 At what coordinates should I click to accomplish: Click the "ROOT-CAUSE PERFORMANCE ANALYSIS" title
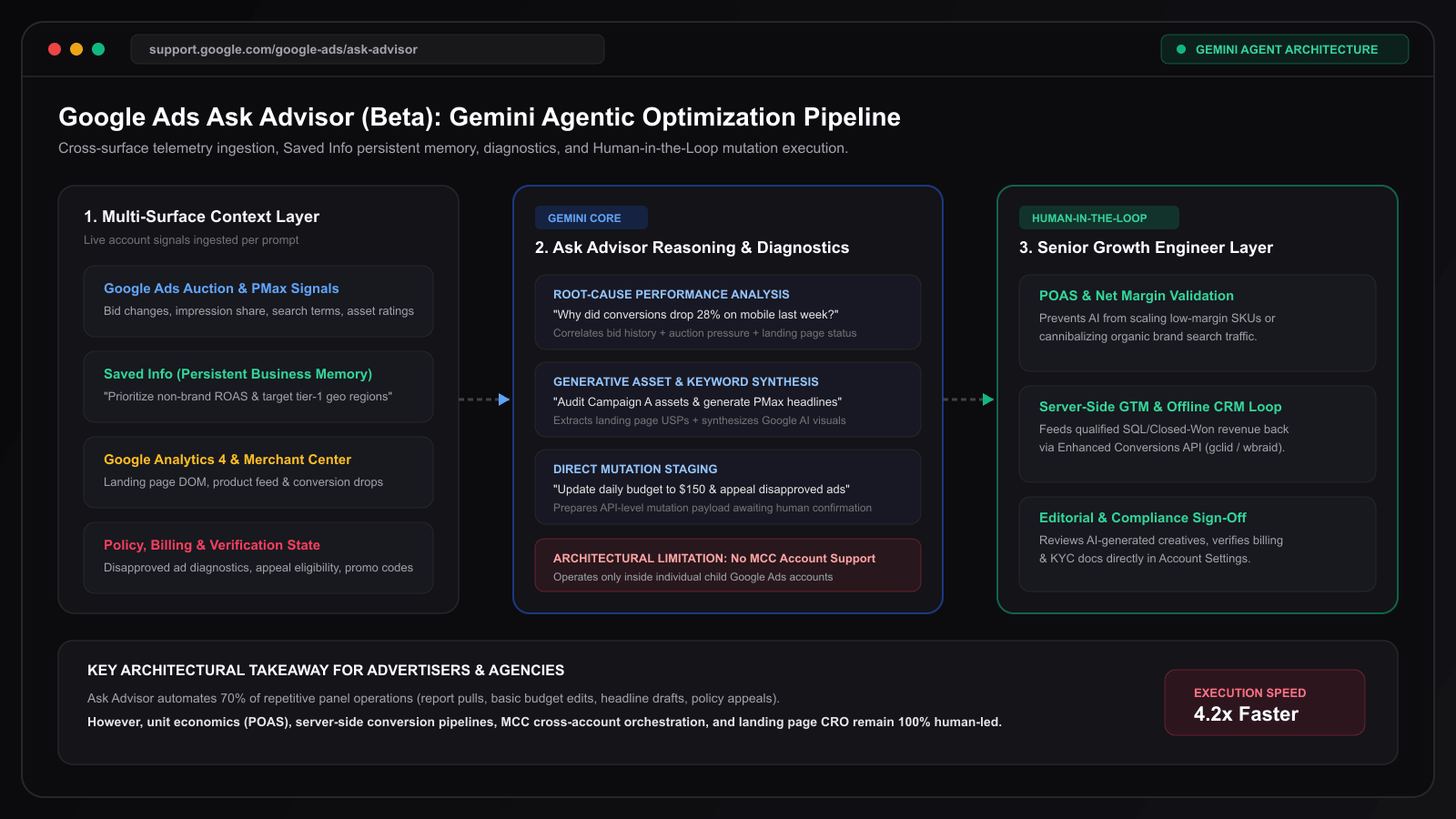pyautogui.click(x=672, y=295)
